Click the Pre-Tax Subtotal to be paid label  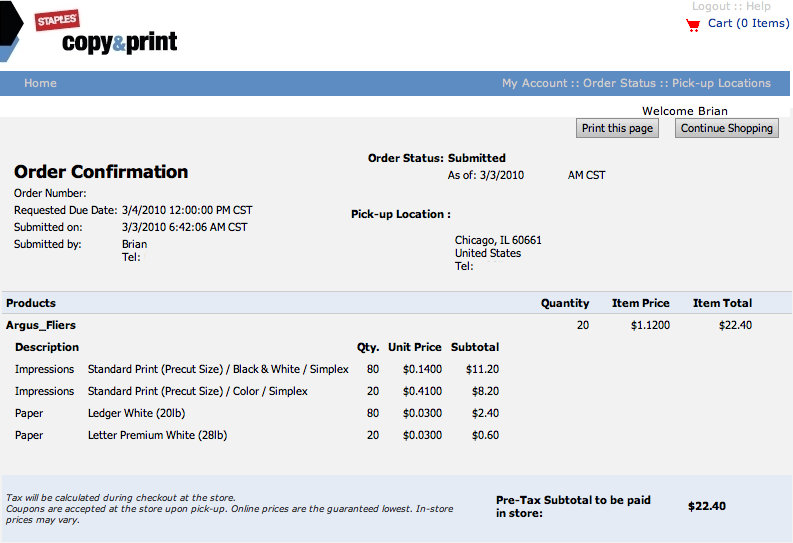point(573,507)
